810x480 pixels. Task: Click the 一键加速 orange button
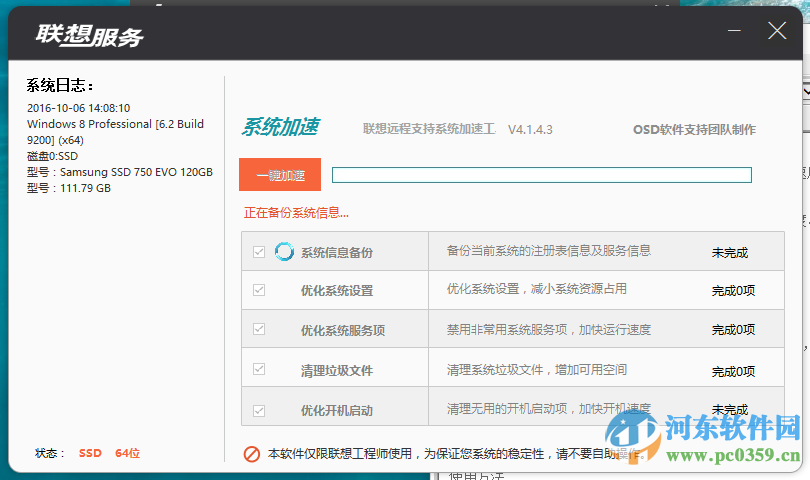(280, 175)
